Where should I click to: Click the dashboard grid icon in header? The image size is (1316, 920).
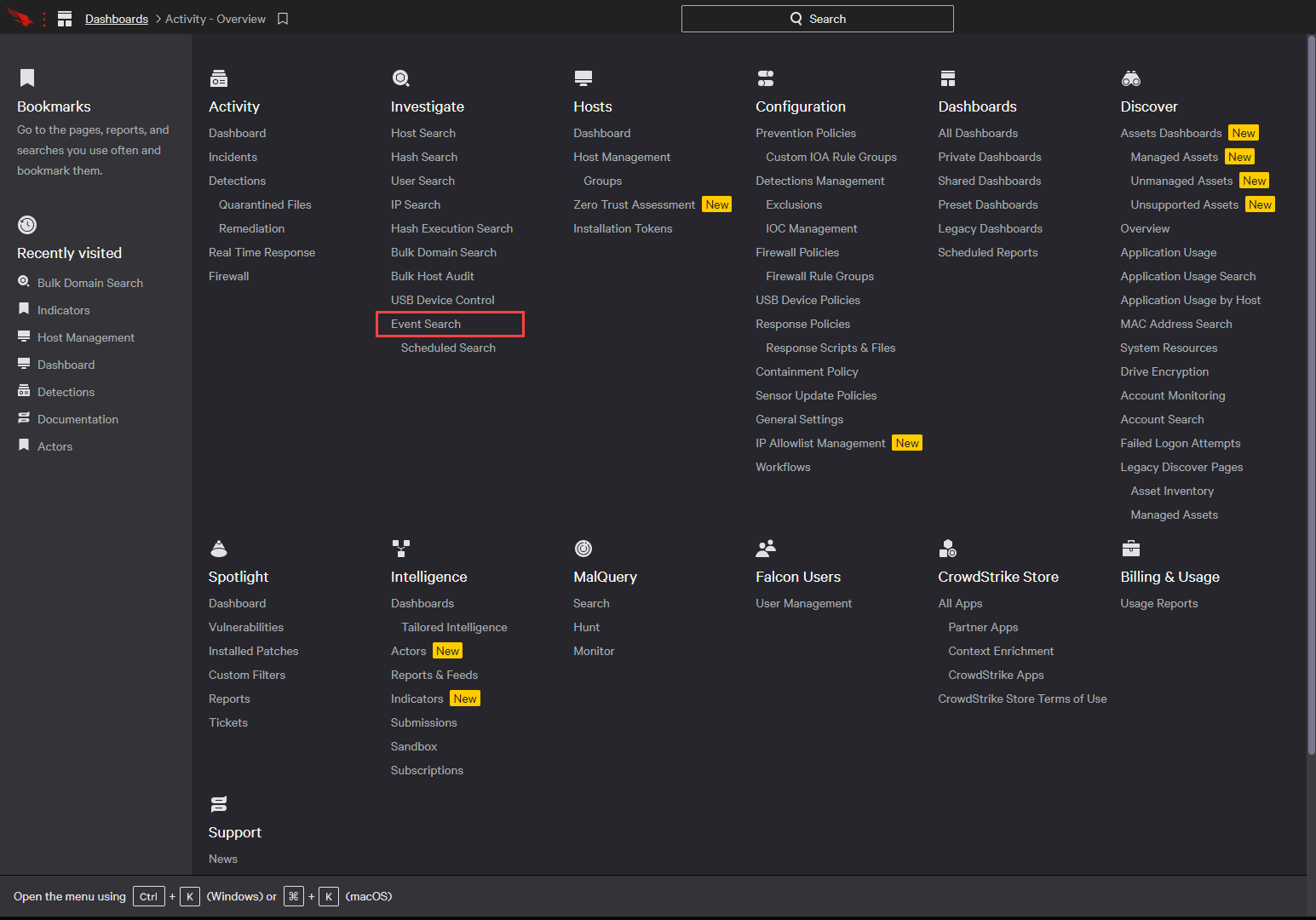(65, 19)
